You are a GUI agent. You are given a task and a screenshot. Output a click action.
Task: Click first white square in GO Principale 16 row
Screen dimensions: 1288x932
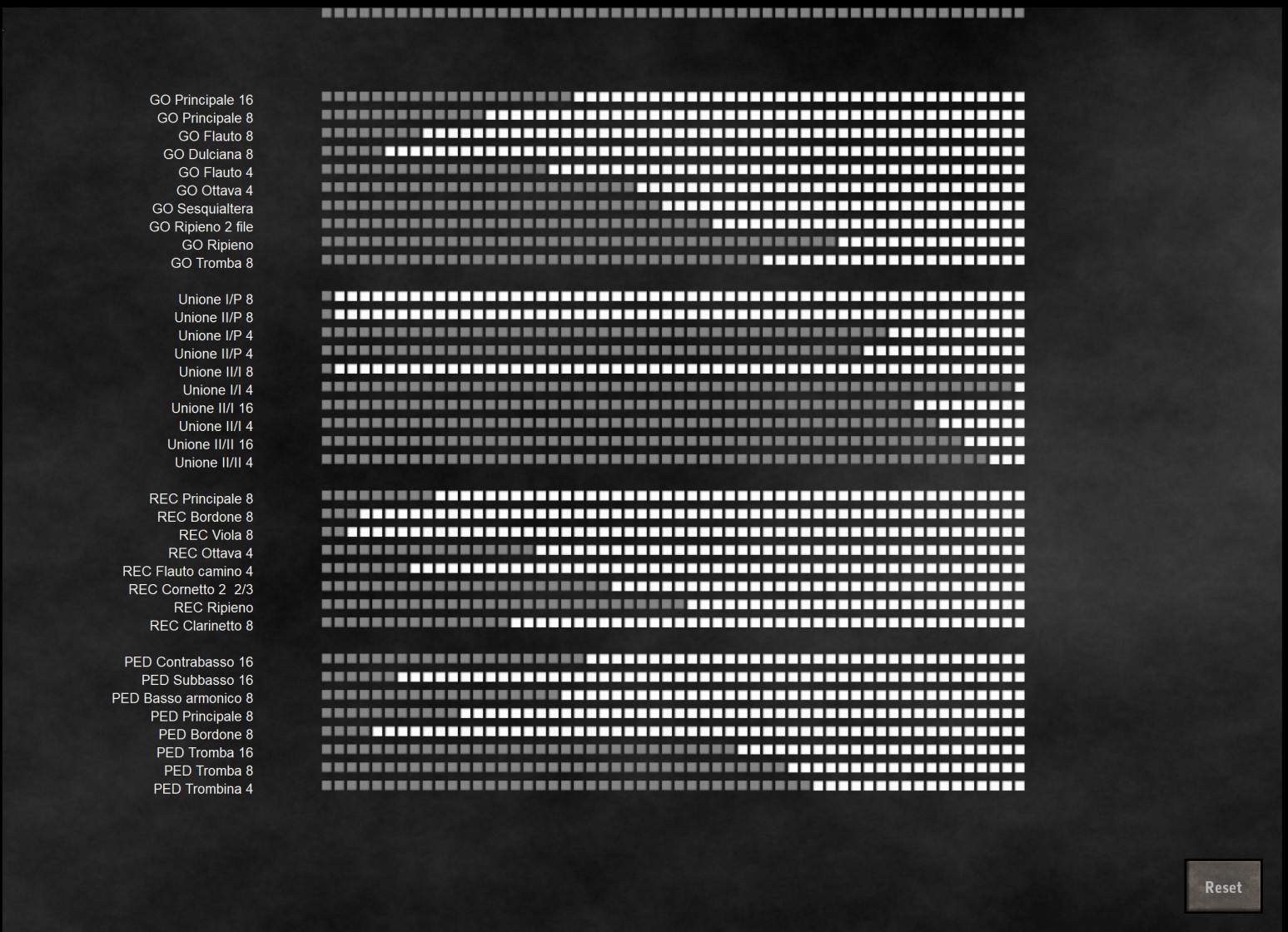579,97
